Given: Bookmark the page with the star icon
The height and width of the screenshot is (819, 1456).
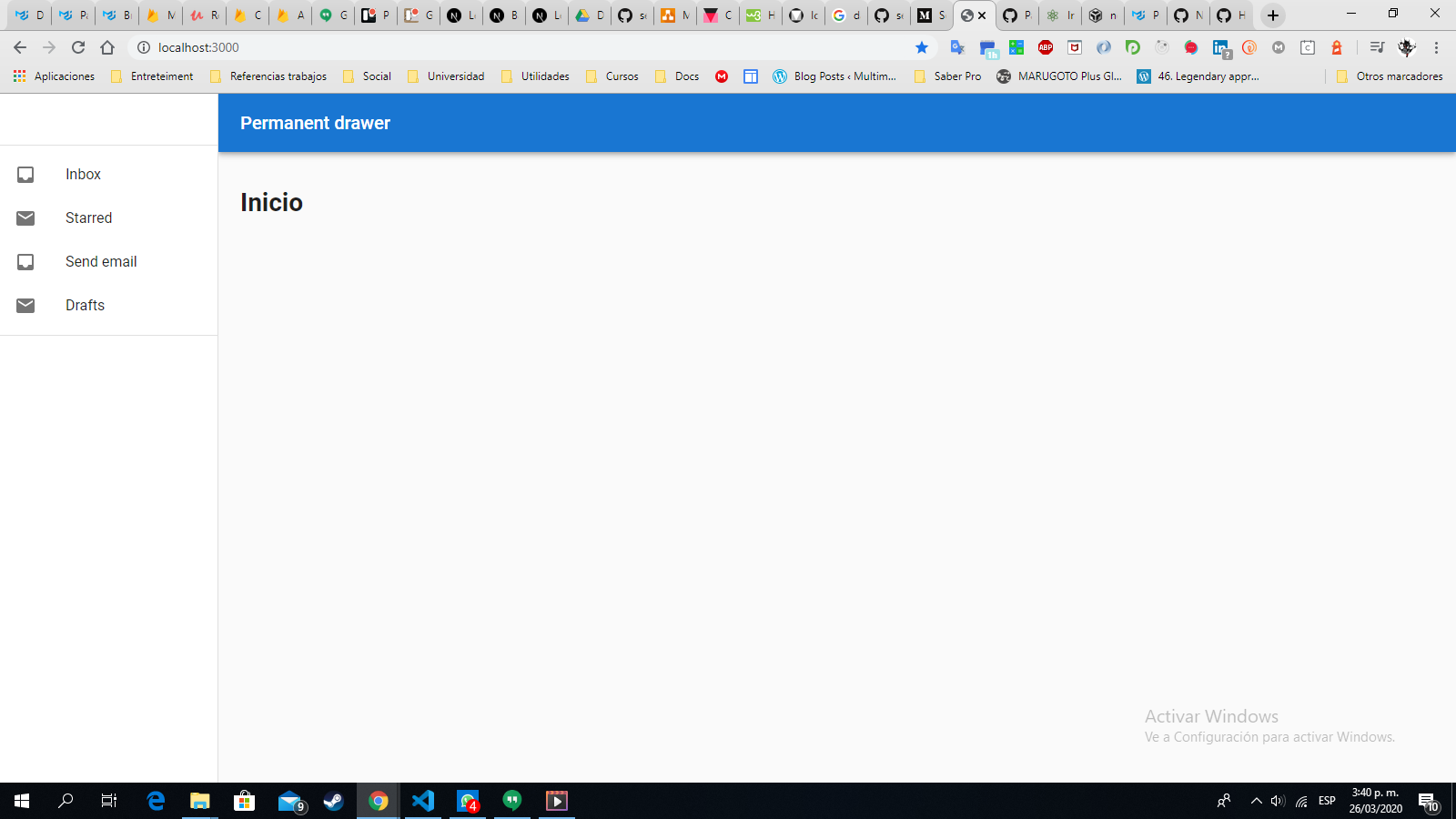Looking at the screenshot, I should tap(923, 47).
